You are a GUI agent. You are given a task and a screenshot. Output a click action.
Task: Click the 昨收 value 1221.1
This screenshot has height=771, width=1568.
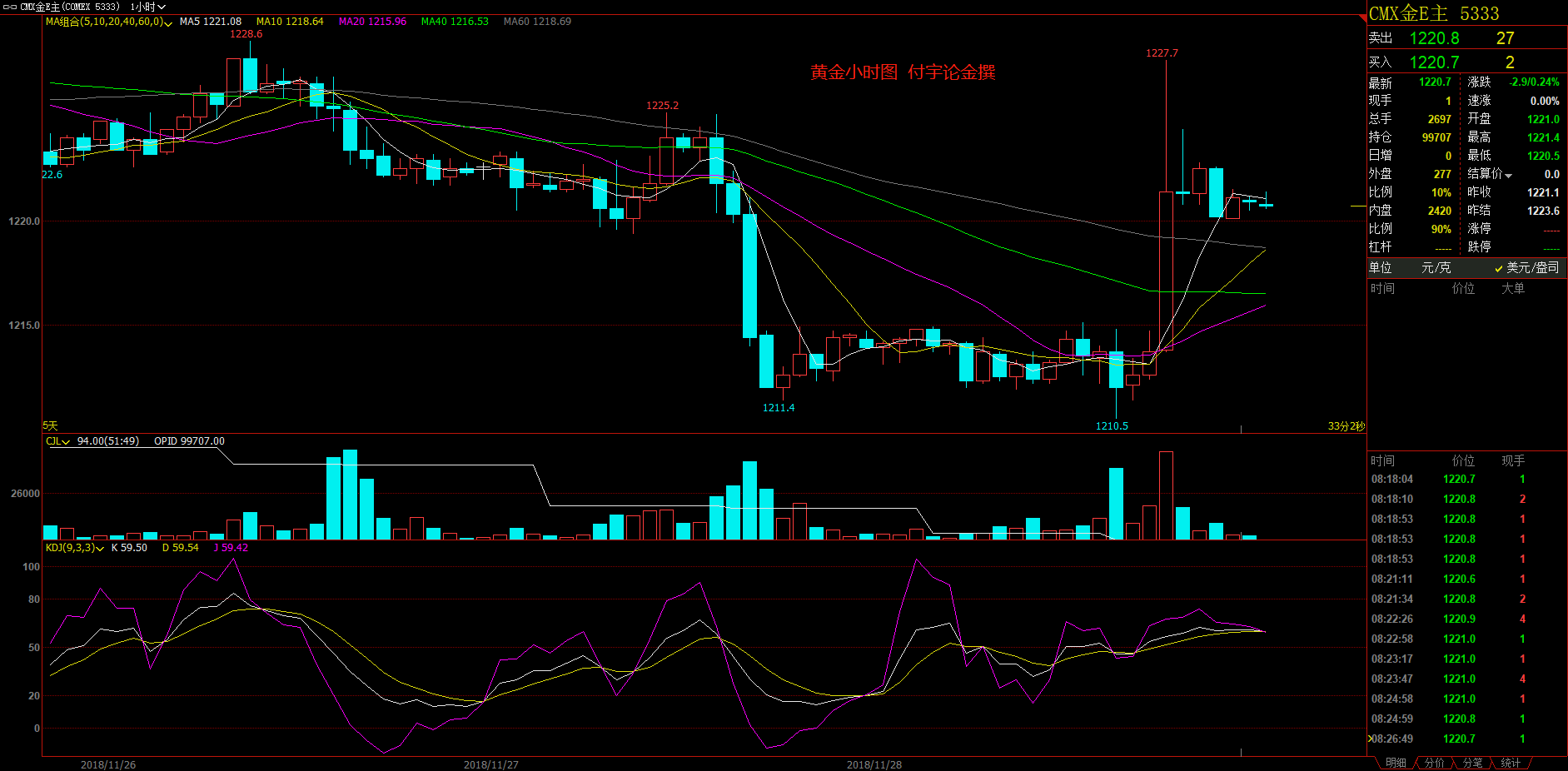pyautogui.click(x=1543, y=192)
